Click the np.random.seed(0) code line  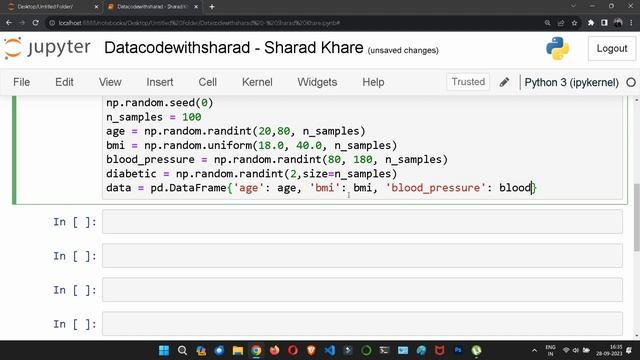point(160,103)
